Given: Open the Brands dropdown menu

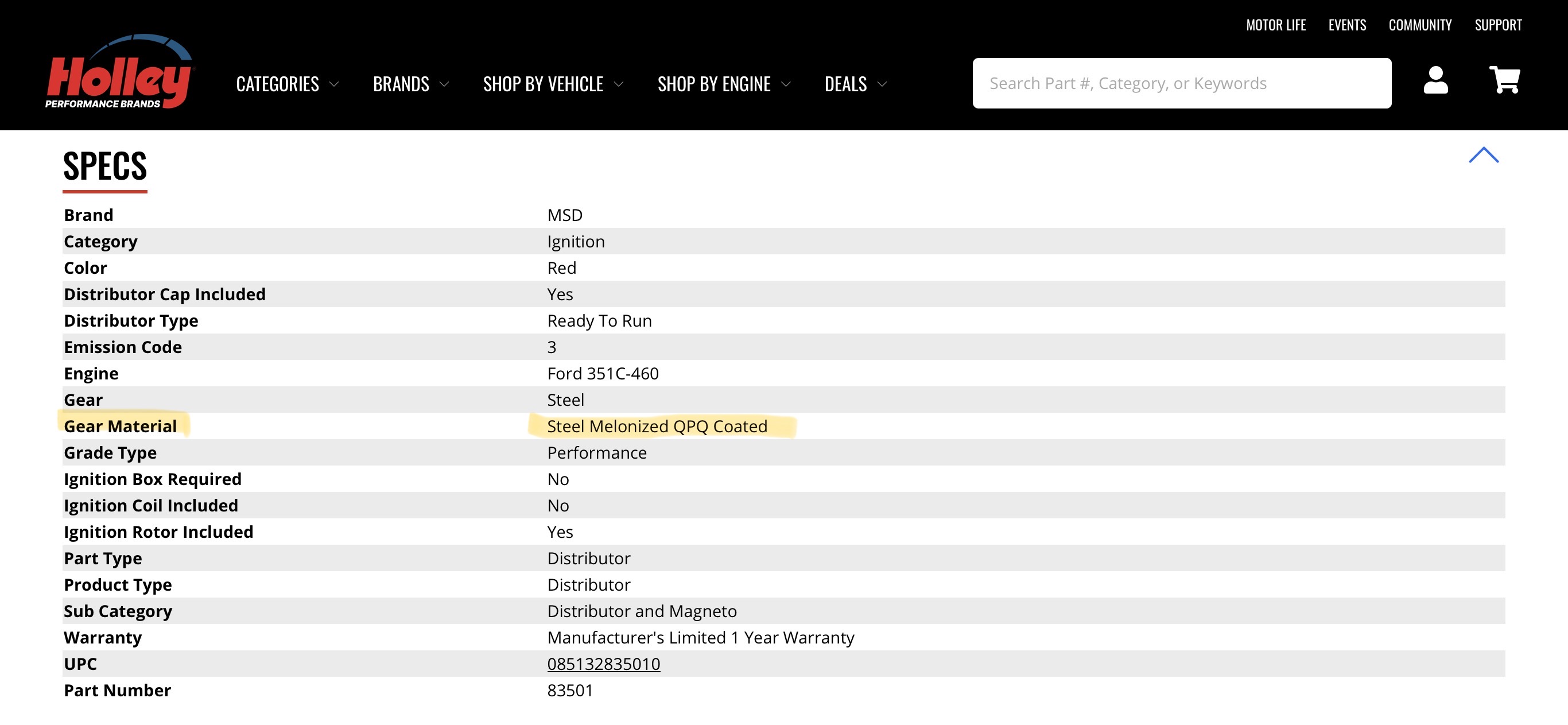Looking at the screenshot, I should pyautogui.click(x=410, y=84).
